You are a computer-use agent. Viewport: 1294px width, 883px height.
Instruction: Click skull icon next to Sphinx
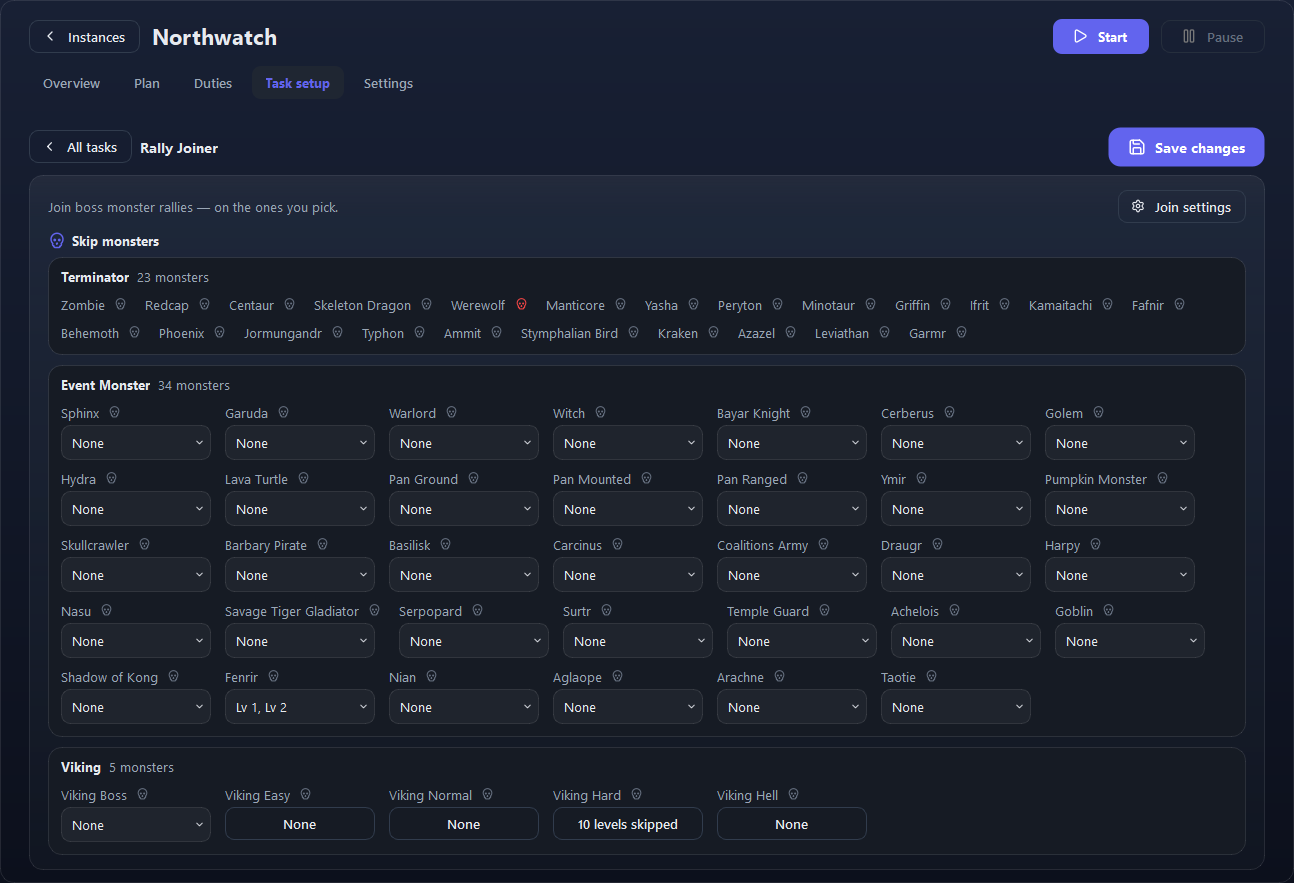[x=115, y=413]
